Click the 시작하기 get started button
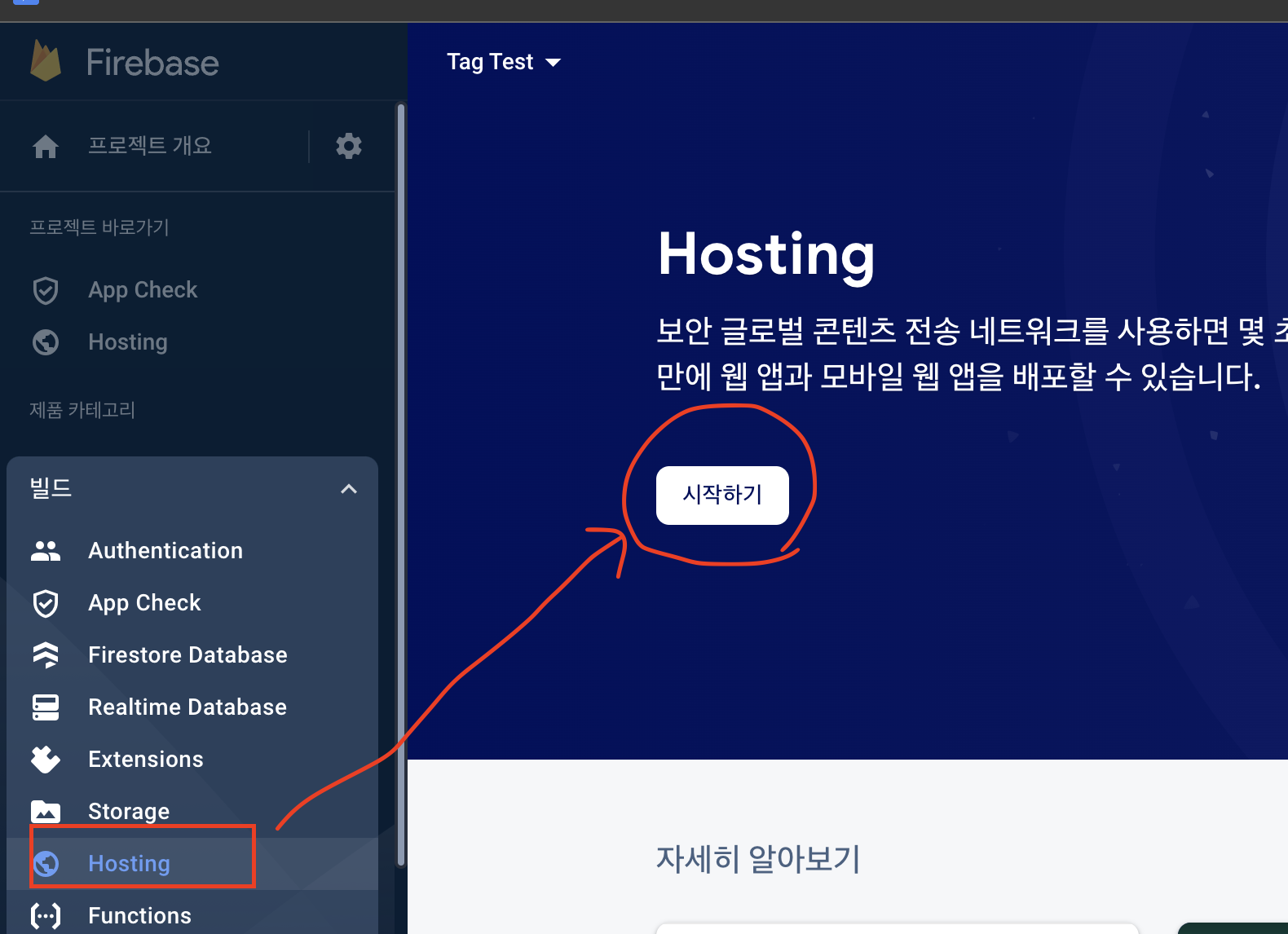The height and width of the screenshot is (934, 1288). click(x=722, y=495)
